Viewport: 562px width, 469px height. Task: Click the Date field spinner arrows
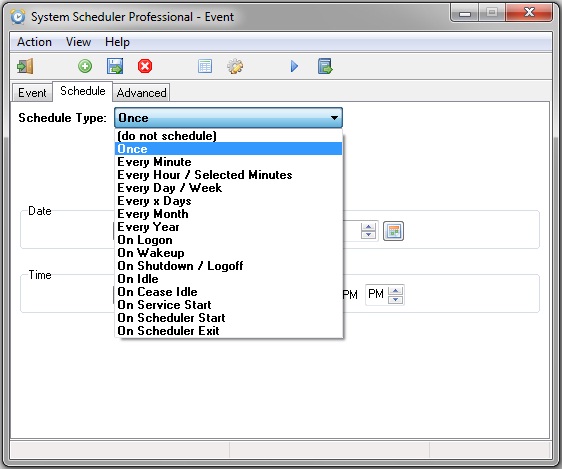(x=368, y=231)
